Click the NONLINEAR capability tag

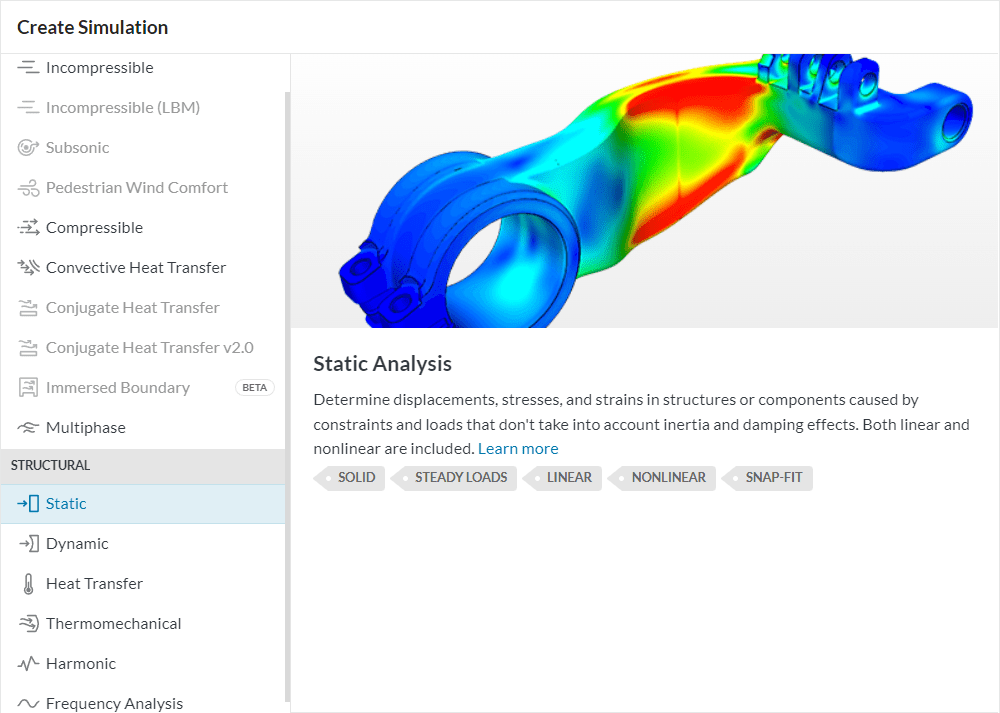(667, 478)
